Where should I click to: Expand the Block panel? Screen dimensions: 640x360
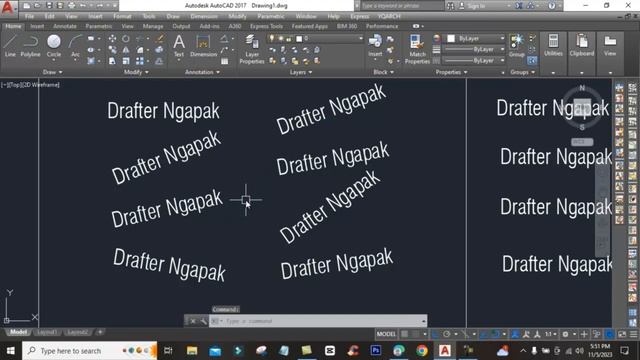click(x=383, y=72)
